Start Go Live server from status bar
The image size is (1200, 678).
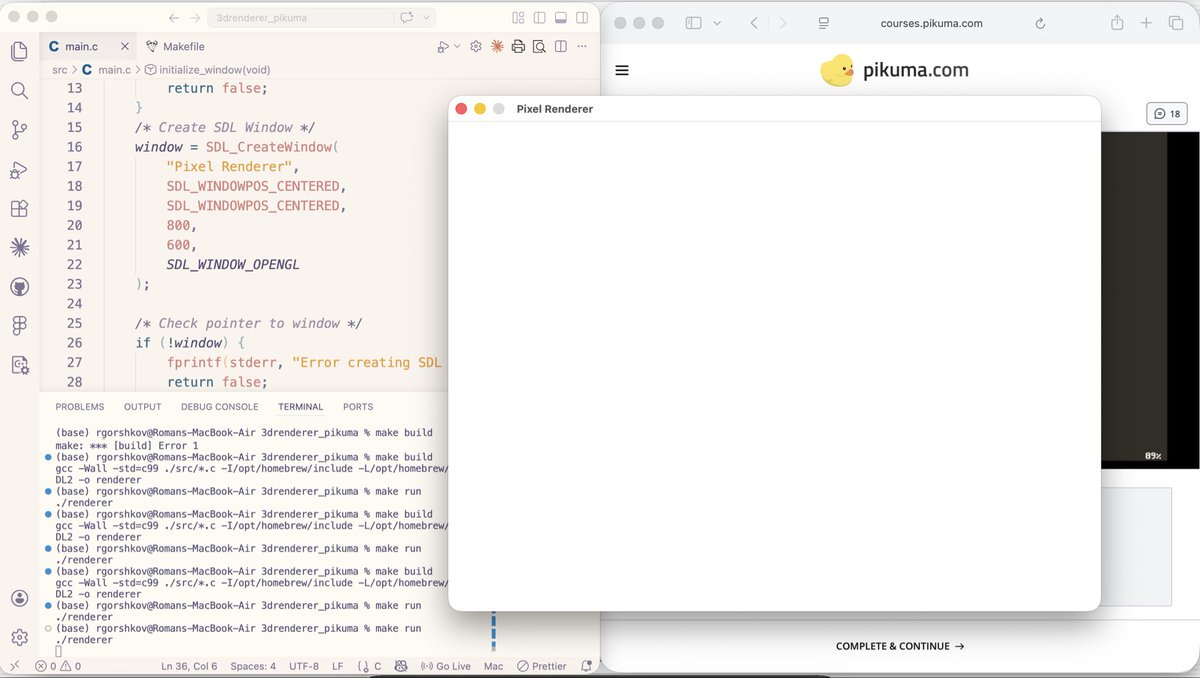(x=446, y=666)
